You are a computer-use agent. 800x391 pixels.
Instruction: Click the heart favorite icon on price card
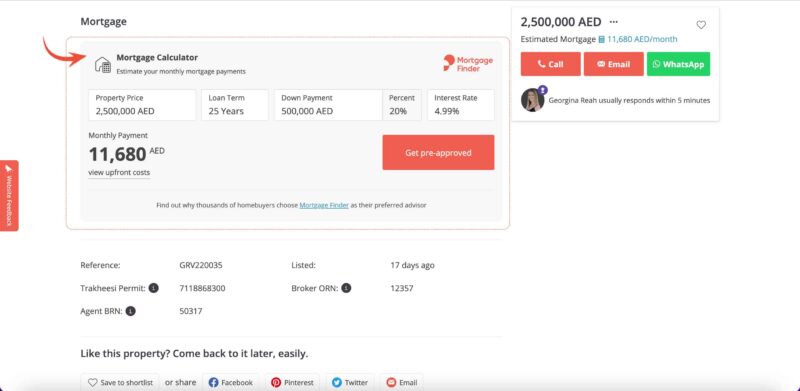point(701,25)
